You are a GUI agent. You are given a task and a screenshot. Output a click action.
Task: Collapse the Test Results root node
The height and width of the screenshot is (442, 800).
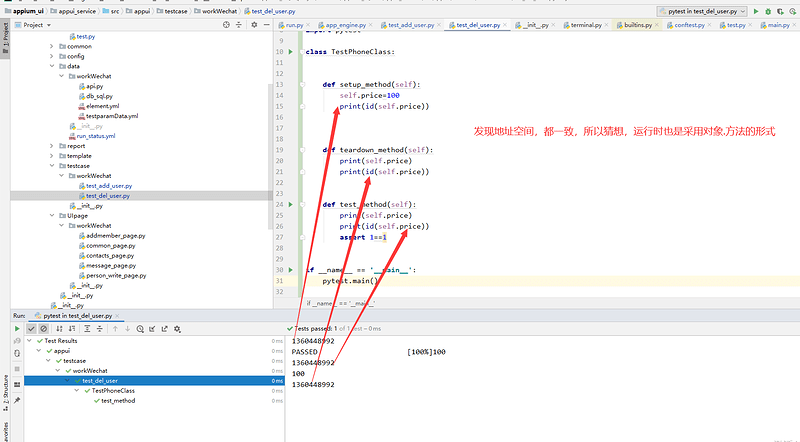pyautogui.click(x=30, y=340)
